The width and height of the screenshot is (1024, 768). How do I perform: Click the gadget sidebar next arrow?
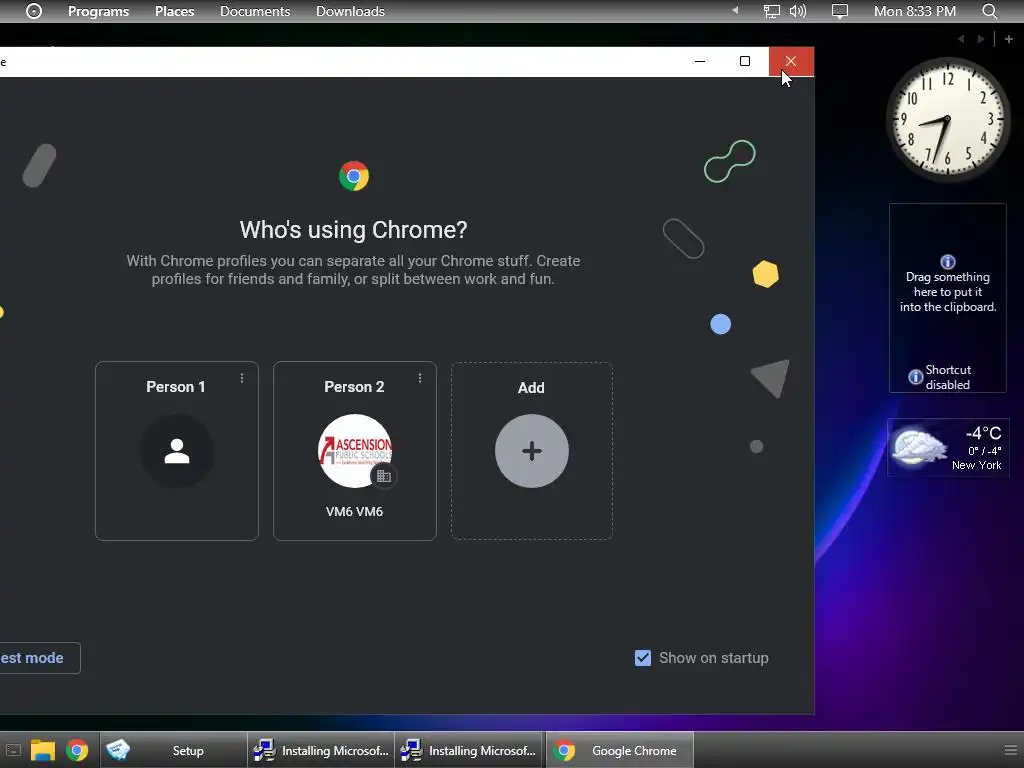[x=980, y=39]
